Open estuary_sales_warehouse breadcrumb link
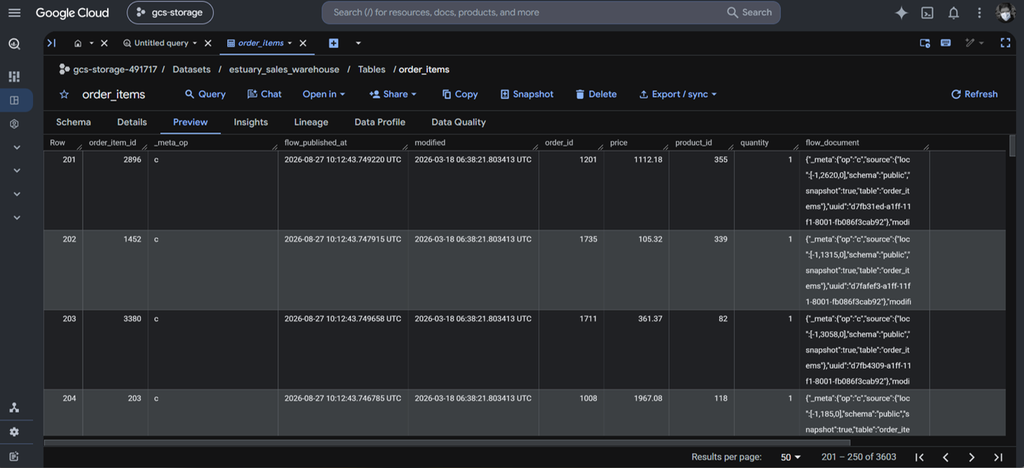Screen dimensions: 1024x468 [x=284, y=69]
